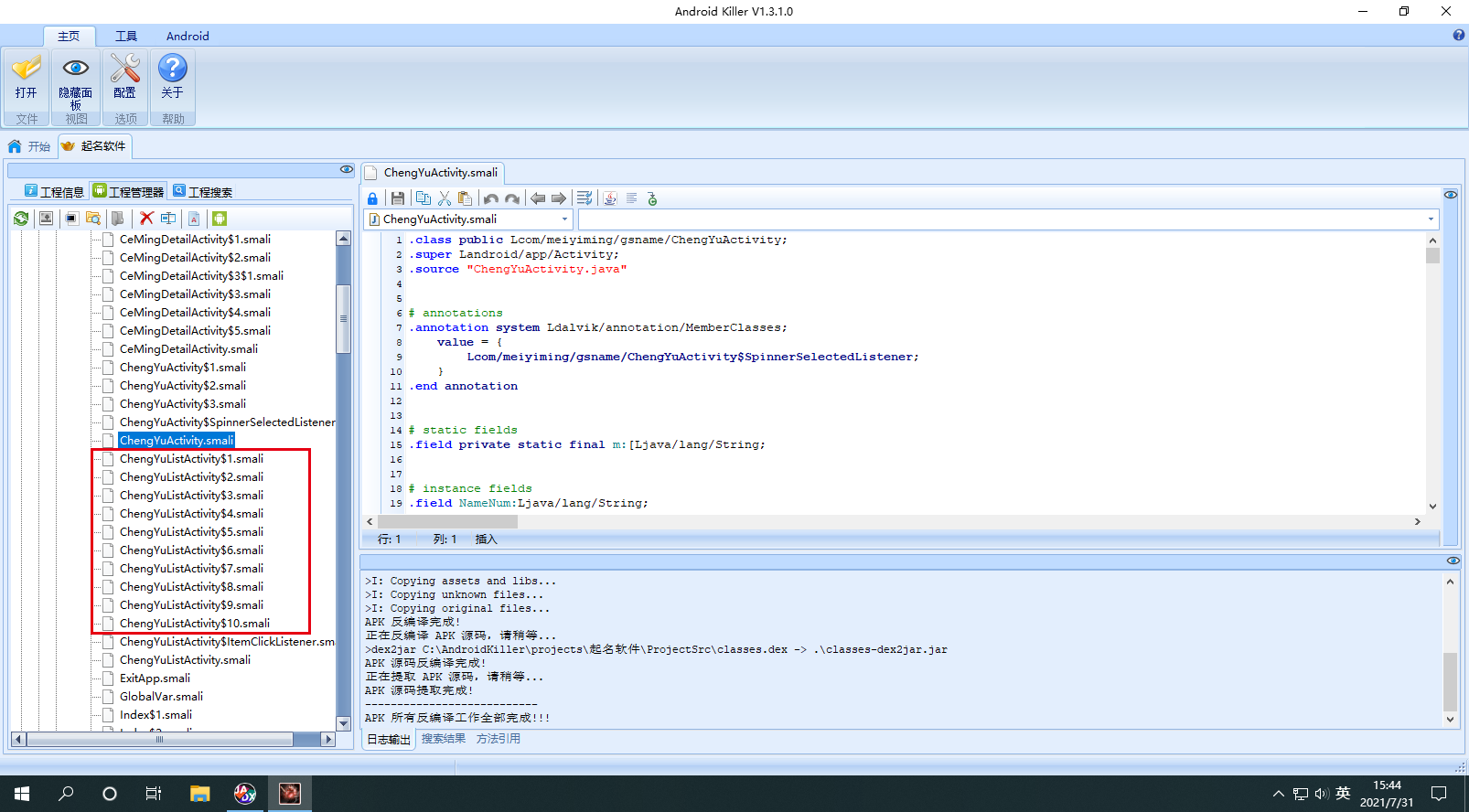Click the folder search icon in project toolbar
The width and height of the screenshot is (1469, 812).
click(93, 219)
